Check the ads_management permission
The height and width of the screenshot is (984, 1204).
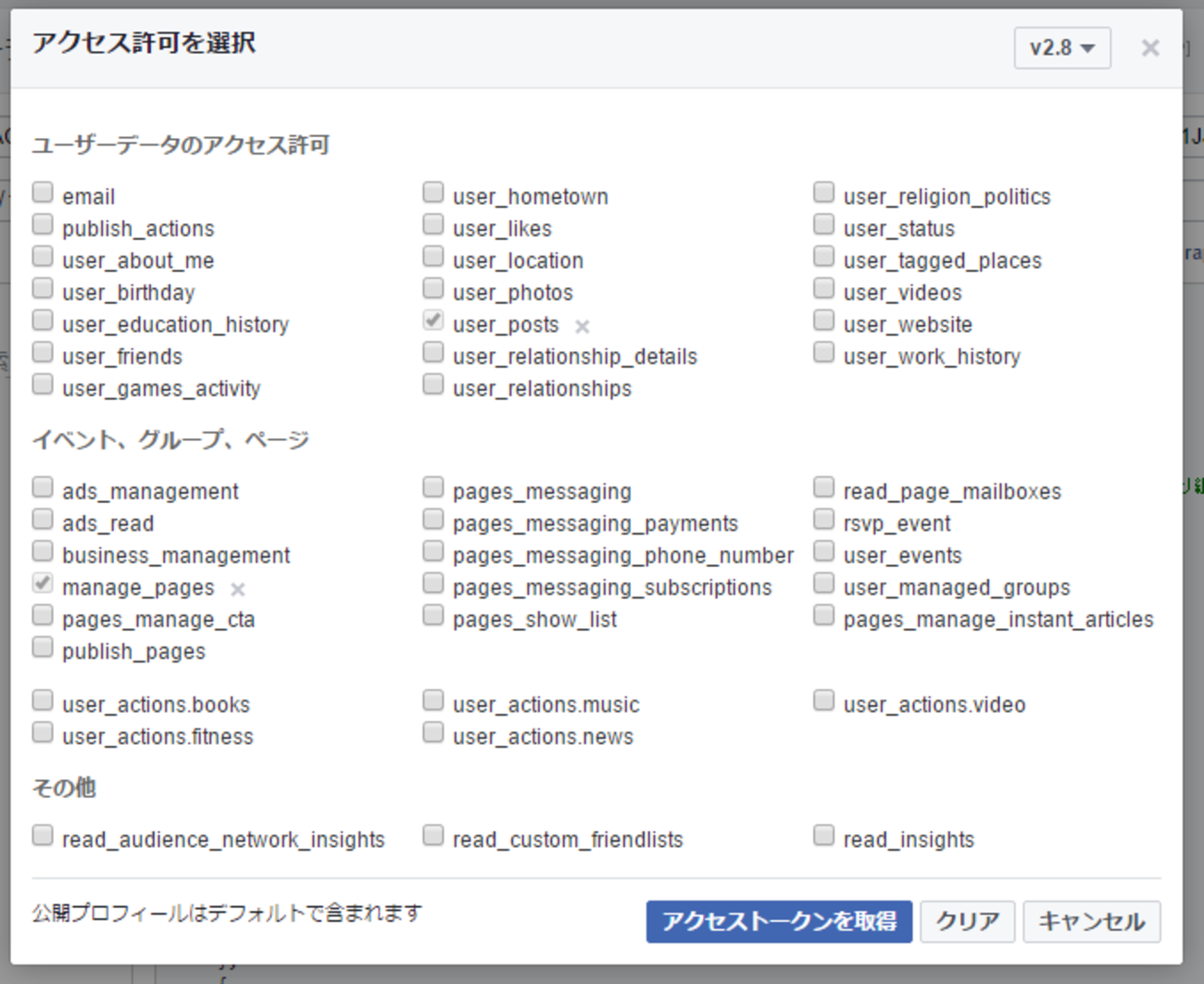tap(43, 487)
